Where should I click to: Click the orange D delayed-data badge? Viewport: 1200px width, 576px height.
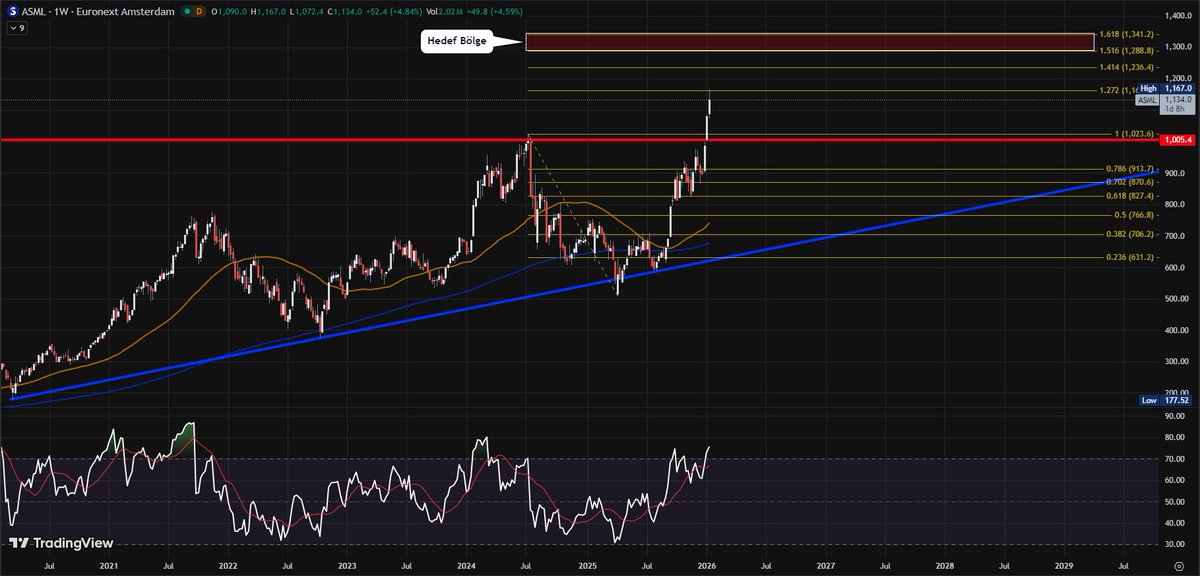coord(199,11)
